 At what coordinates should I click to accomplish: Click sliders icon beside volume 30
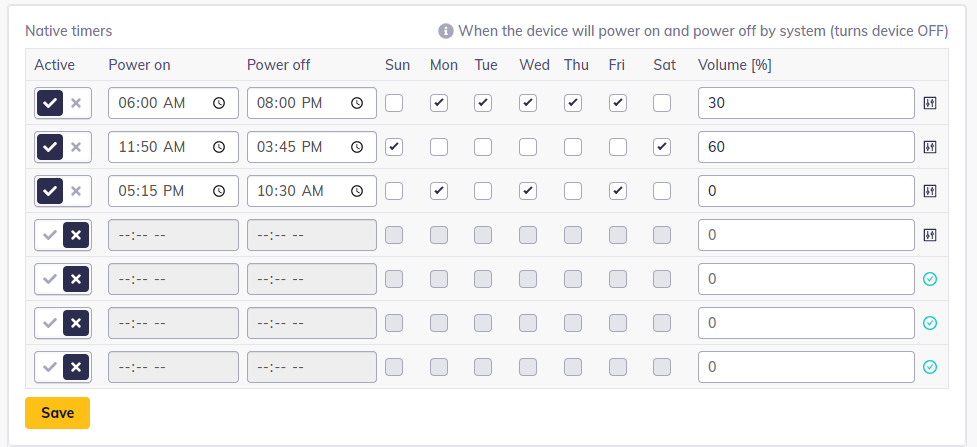tap(929, 103)
